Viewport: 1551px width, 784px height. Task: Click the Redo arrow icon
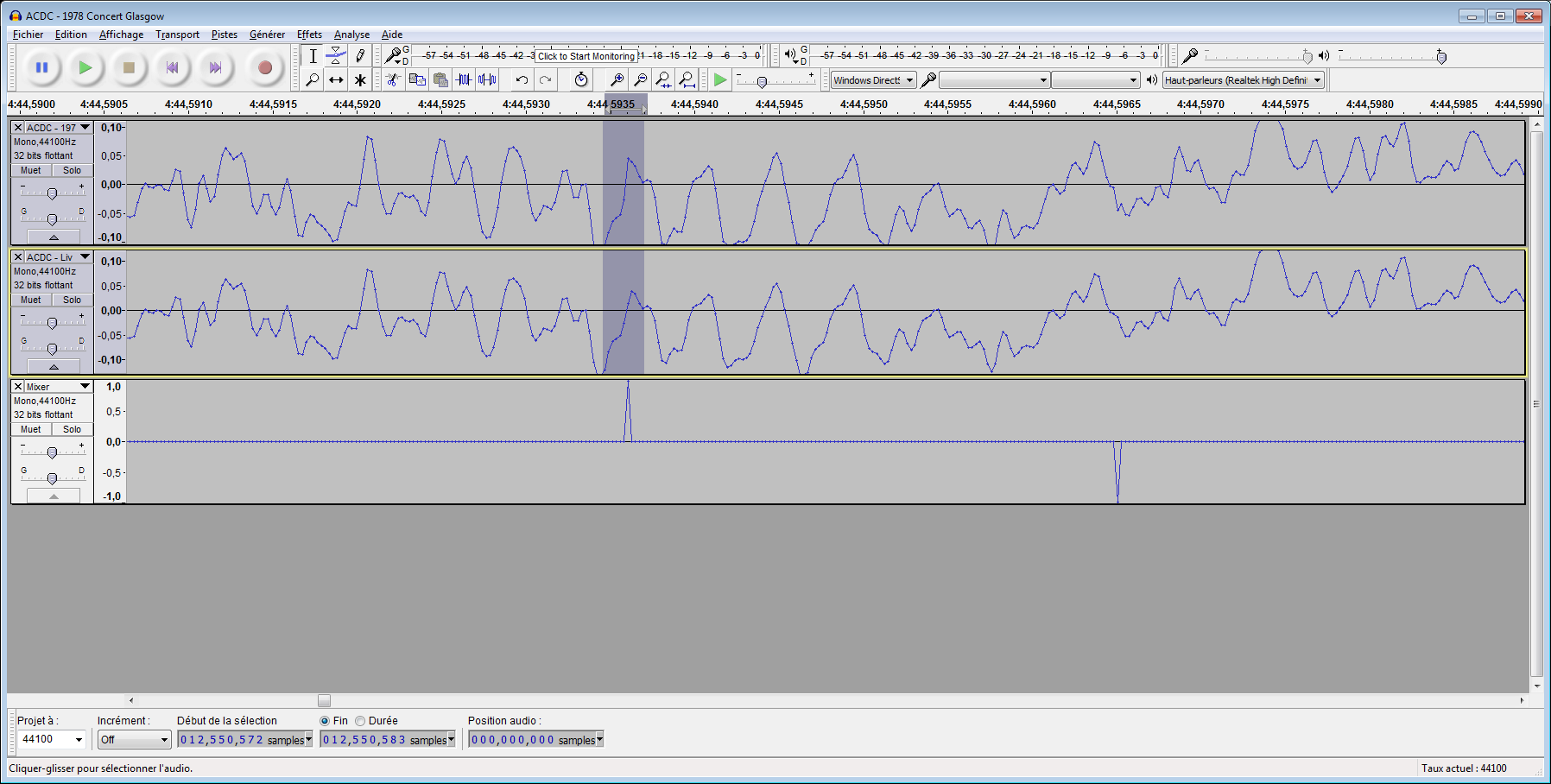[x=545, y=79]
